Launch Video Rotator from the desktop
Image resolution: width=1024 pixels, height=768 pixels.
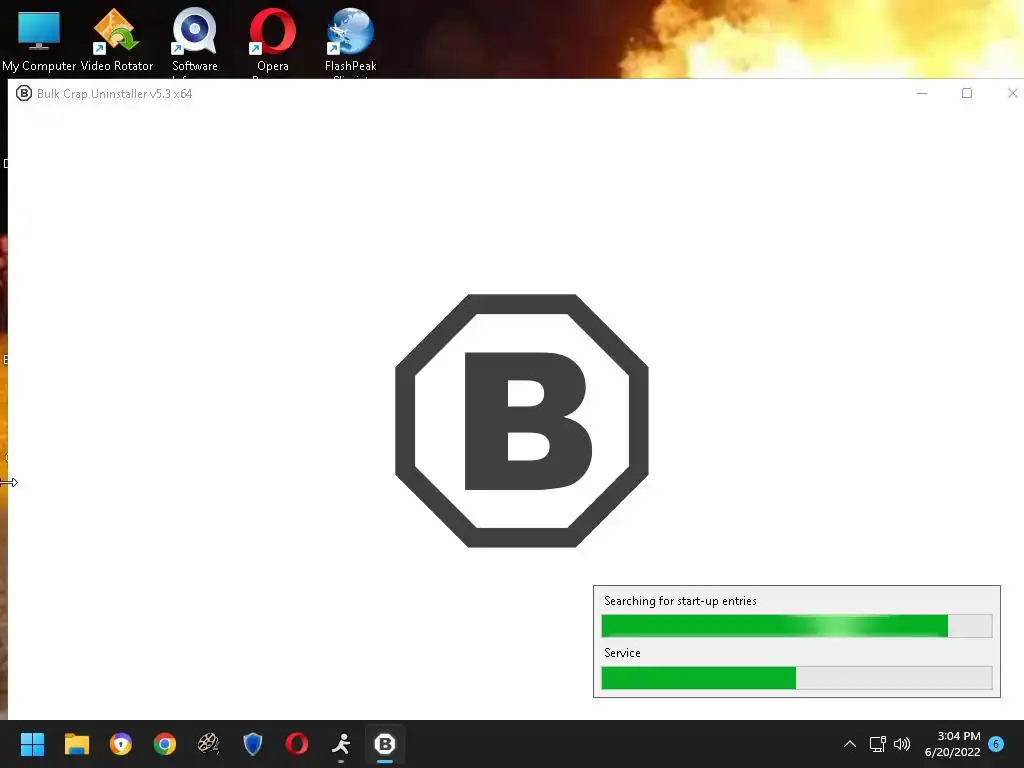[116, 40]
